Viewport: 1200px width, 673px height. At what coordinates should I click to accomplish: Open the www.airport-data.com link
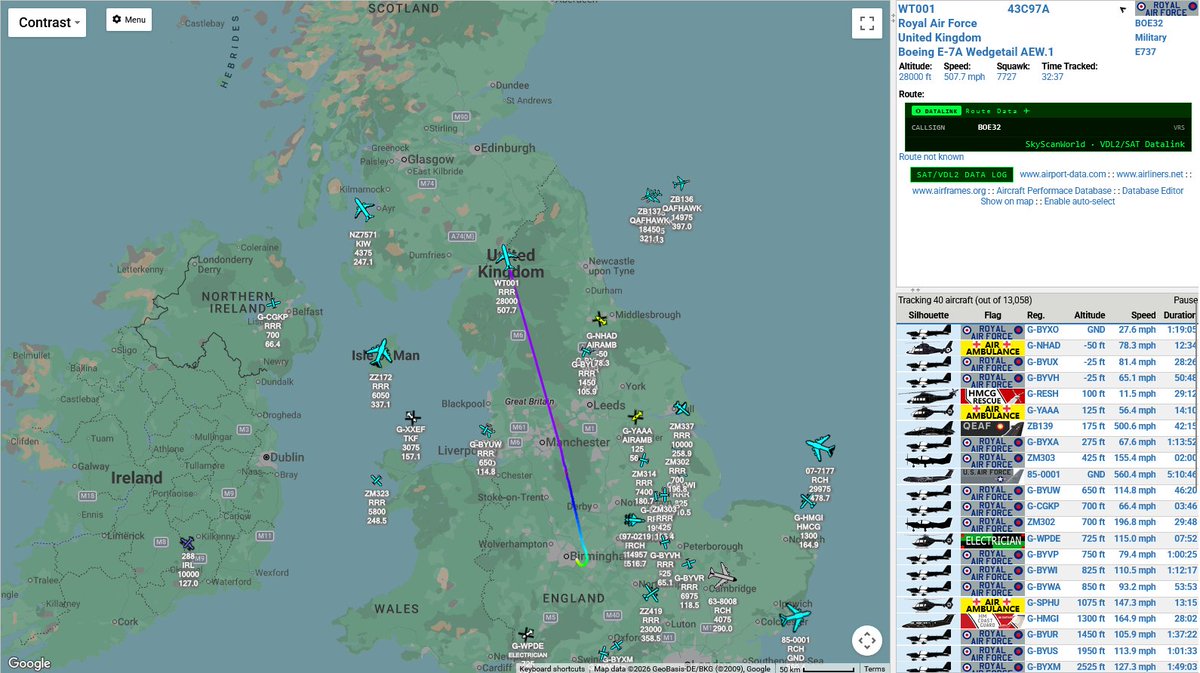1065,174
